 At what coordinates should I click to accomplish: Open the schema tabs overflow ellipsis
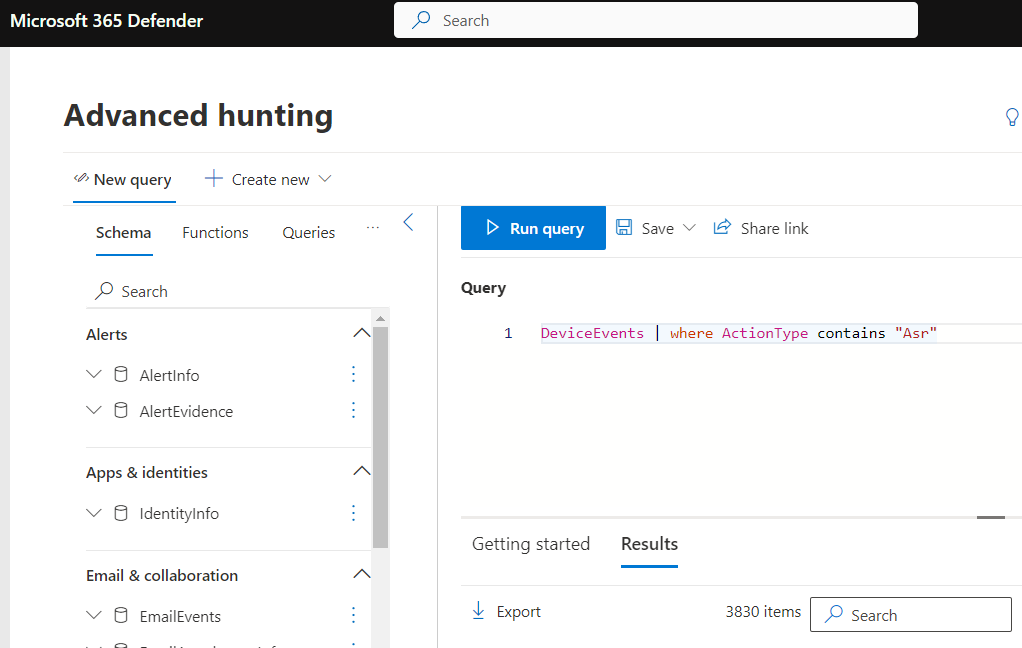(x=373, y=228)
